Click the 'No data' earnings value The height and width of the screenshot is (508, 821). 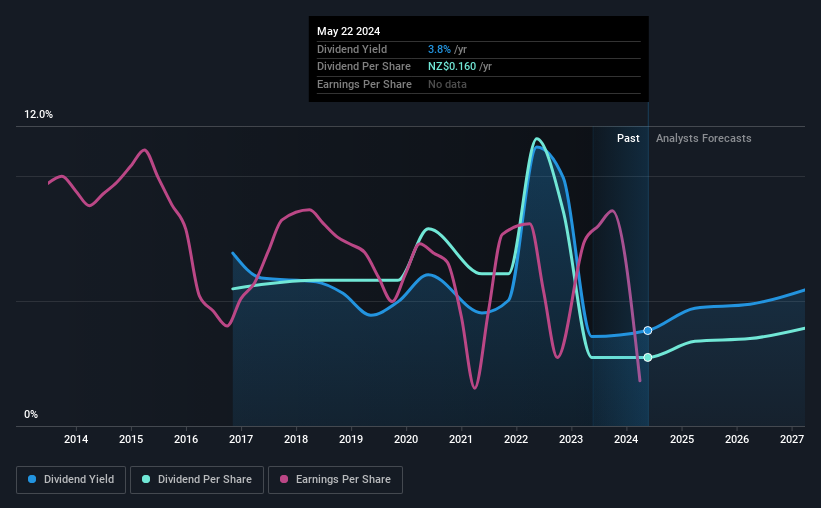pyautogui.click(x=447, y=84)
